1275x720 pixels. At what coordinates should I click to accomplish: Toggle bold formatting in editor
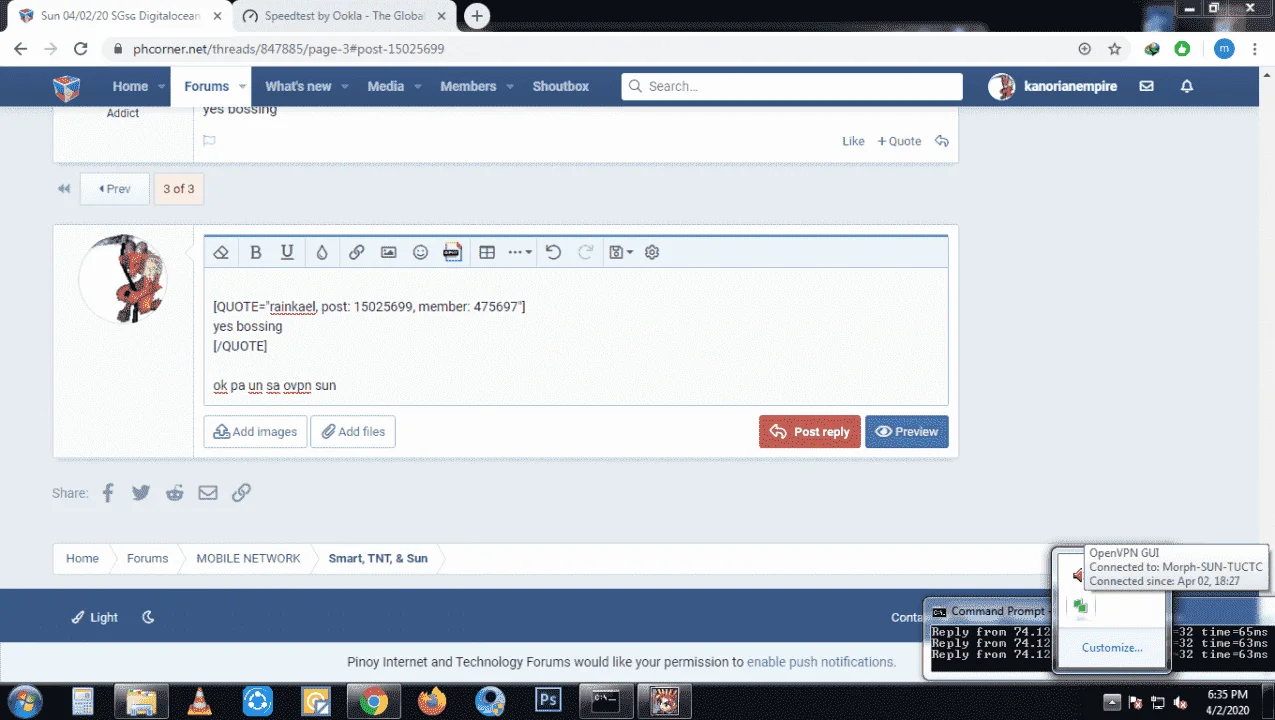[255, 252]
